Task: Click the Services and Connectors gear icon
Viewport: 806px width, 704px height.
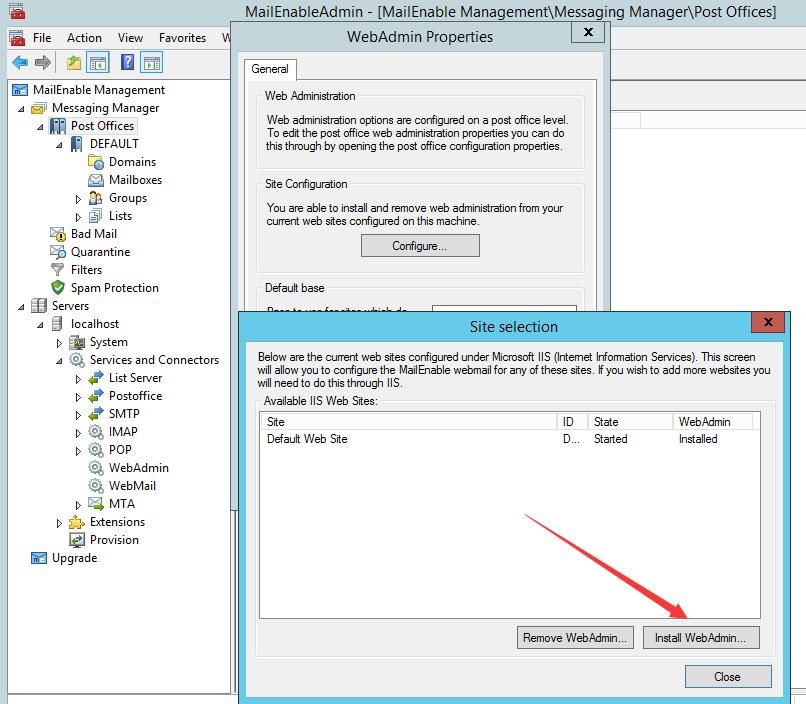Action: click(77, 360)
